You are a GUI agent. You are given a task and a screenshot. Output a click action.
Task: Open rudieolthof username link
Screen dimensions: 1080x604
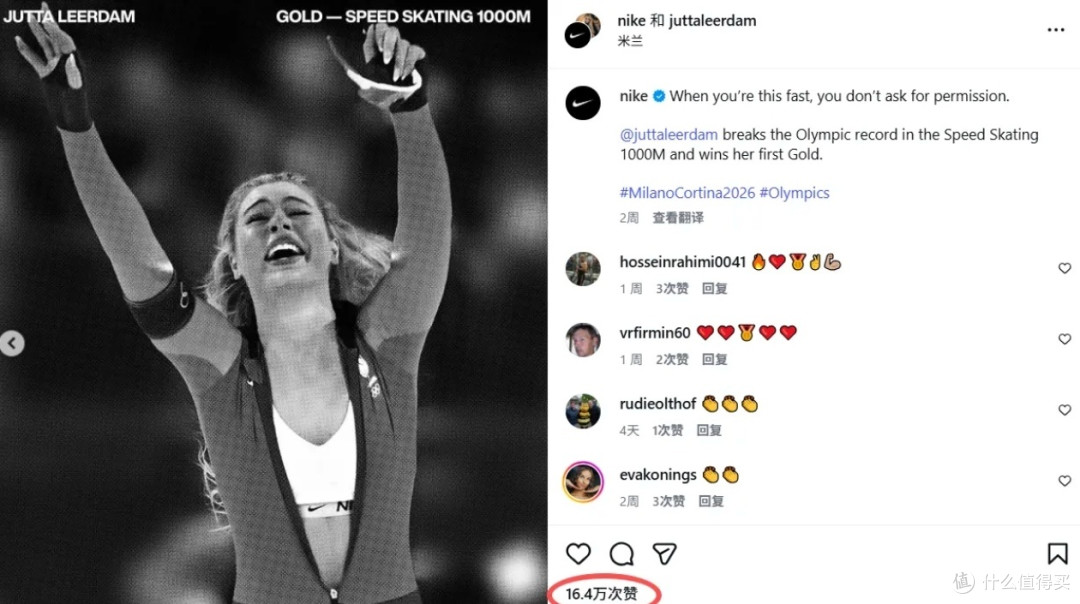pos(657,404)
